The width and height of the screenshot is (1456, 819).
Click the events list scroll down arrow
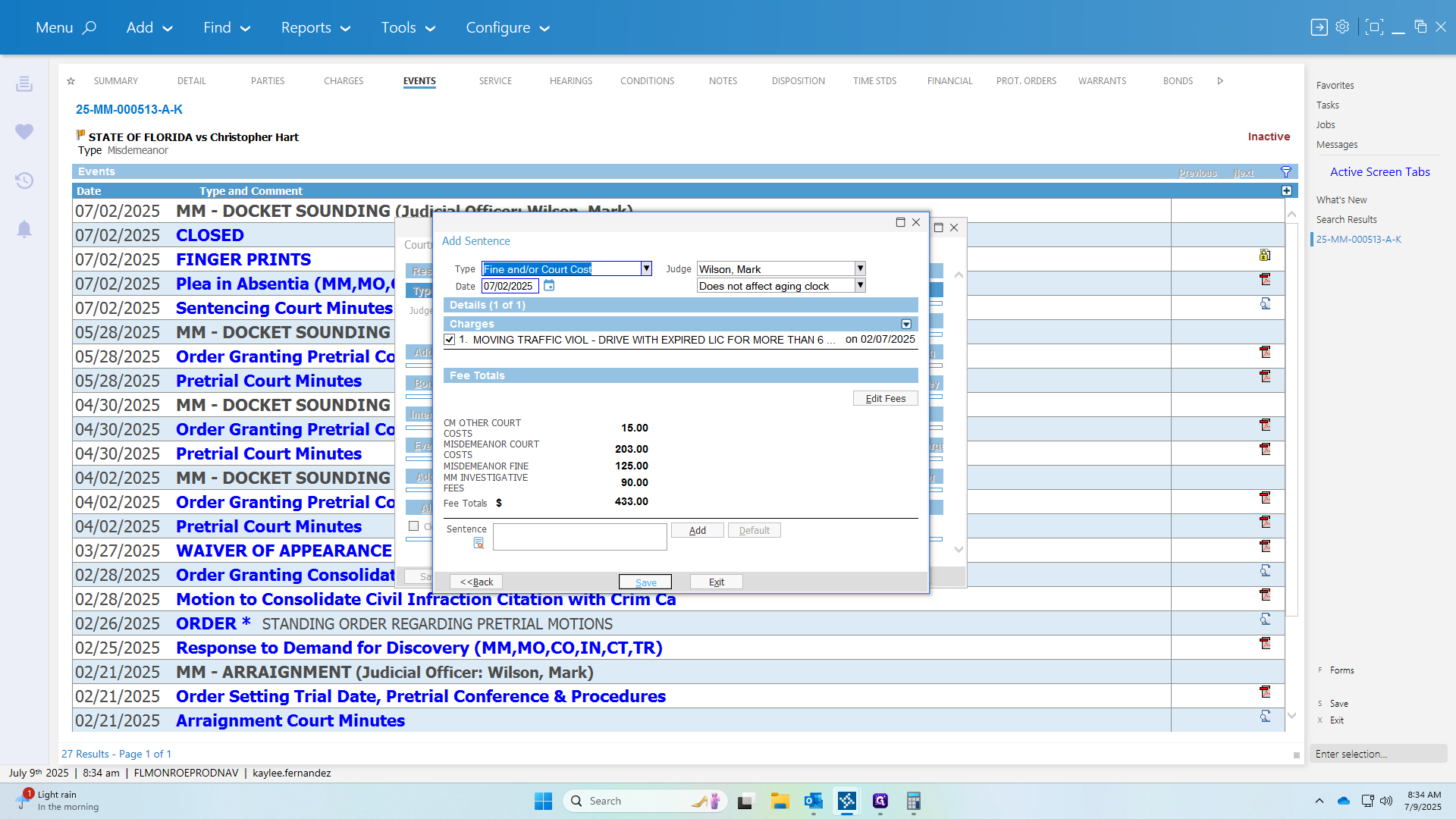[x=1291, y=716]
